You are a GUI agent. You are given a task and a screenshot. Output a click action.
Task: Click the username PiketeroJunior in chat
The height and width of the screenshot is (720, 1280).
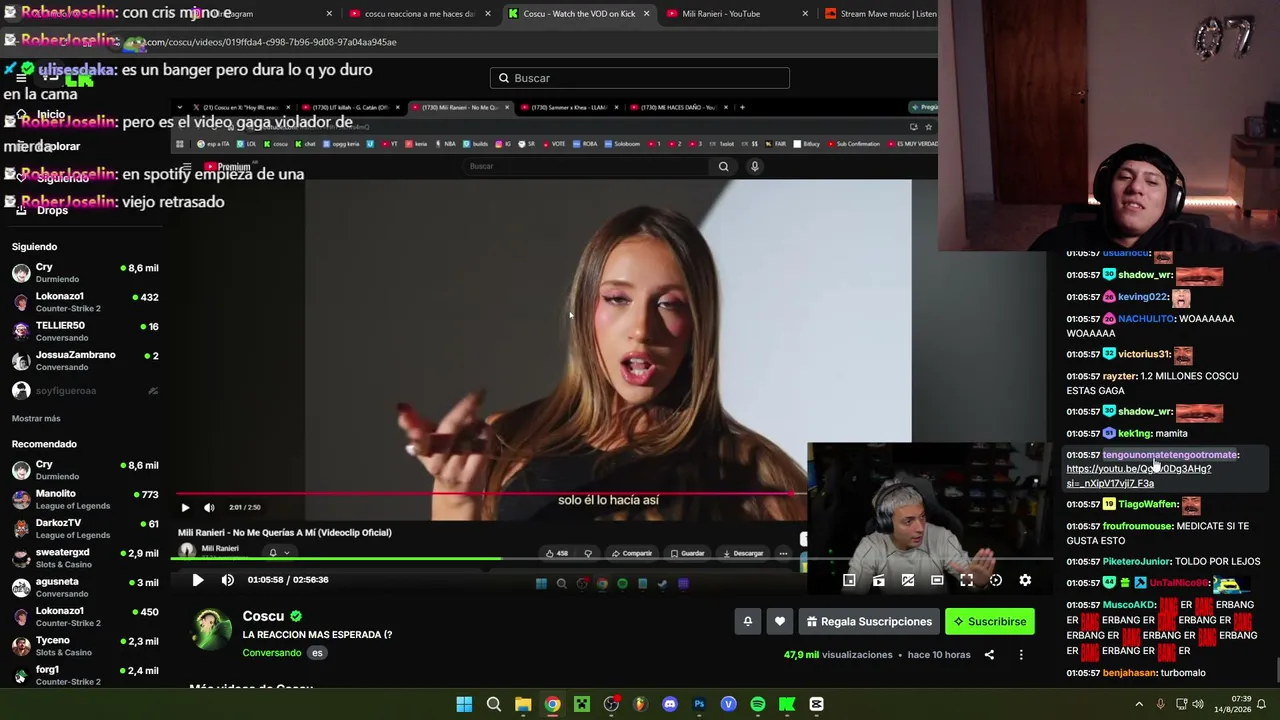pos(1136,562)
